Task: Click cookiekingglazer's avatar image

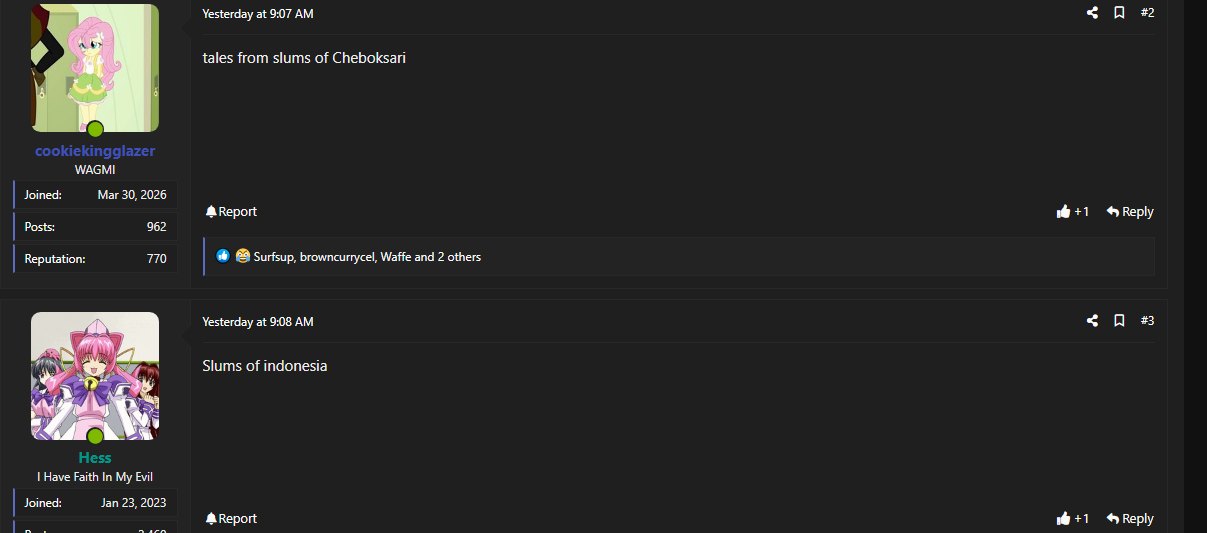Action: click(95, 67)
